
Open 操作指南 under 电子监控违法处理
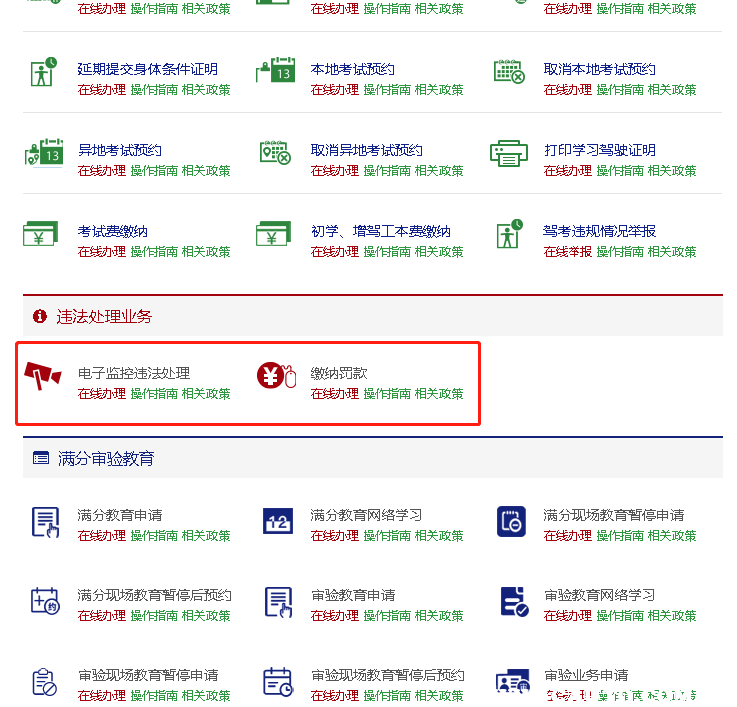pos(154,394)
